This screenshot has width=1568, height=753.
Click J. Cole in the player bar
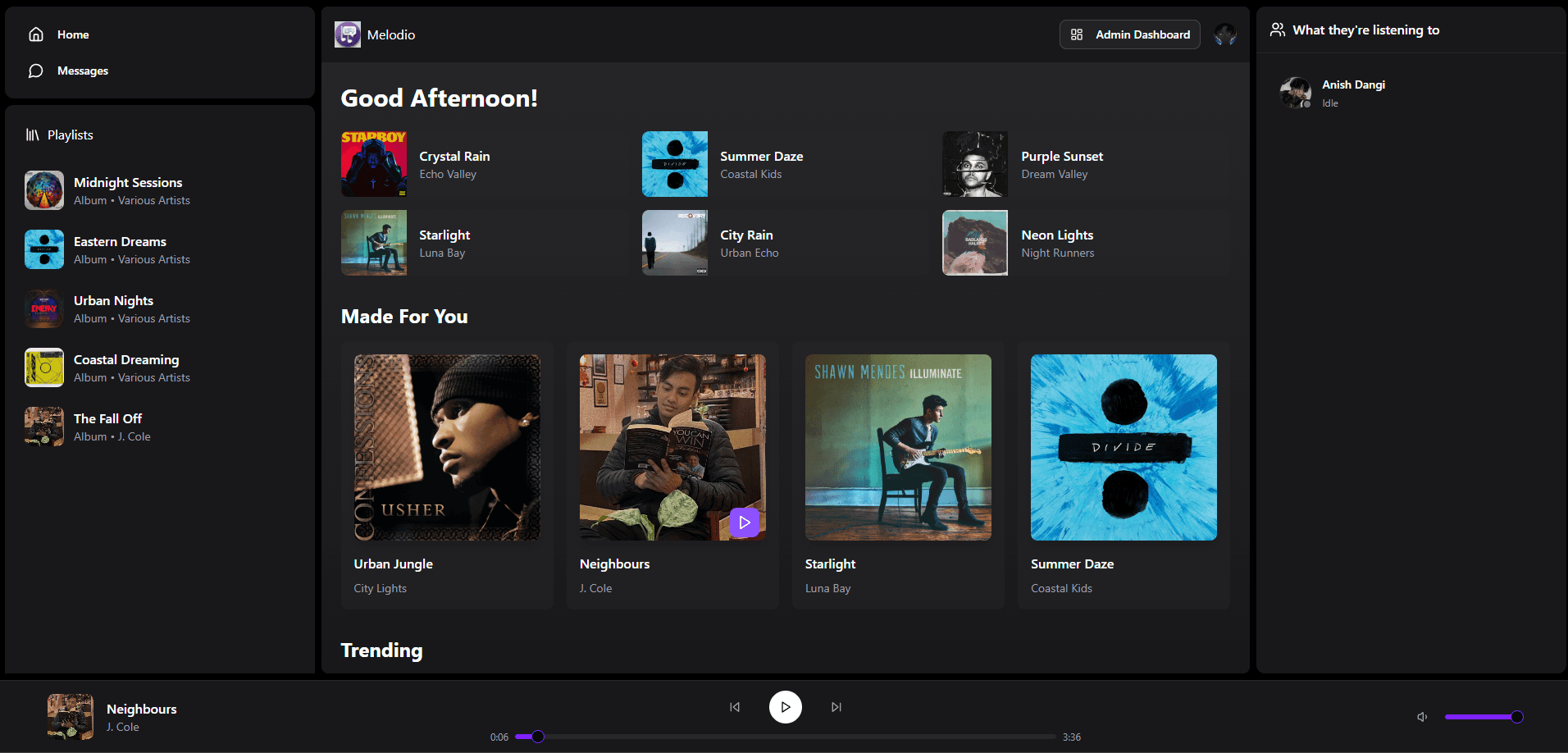(x=122, y=728)
